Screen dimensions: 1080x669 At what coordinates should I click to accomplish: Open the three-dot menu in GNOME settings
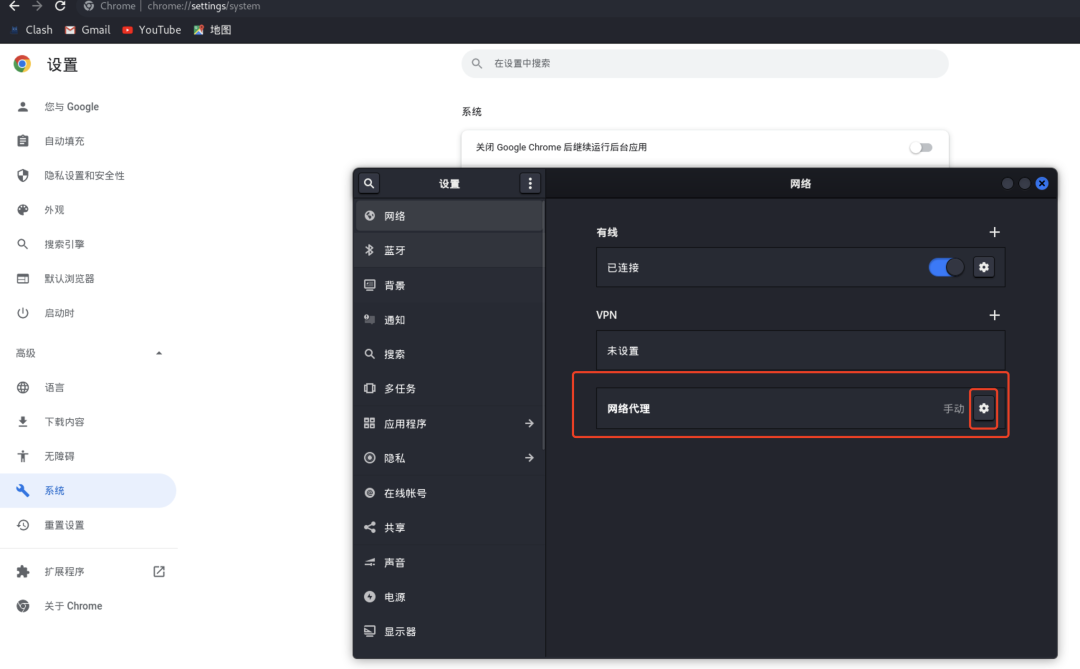click(530, 183)
